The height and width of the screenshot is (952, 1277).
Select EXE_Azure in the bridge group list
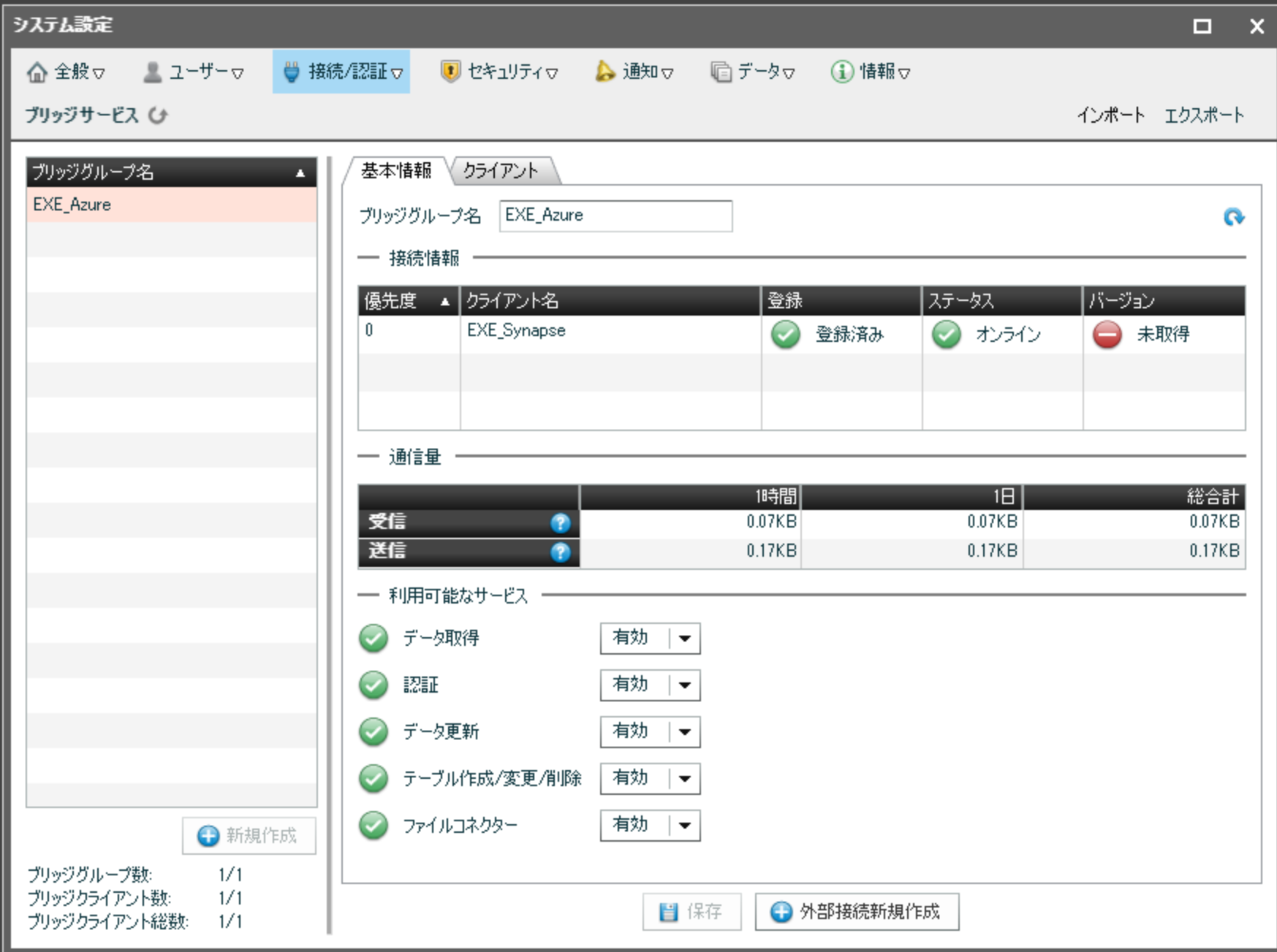click(x=172, y=205)
